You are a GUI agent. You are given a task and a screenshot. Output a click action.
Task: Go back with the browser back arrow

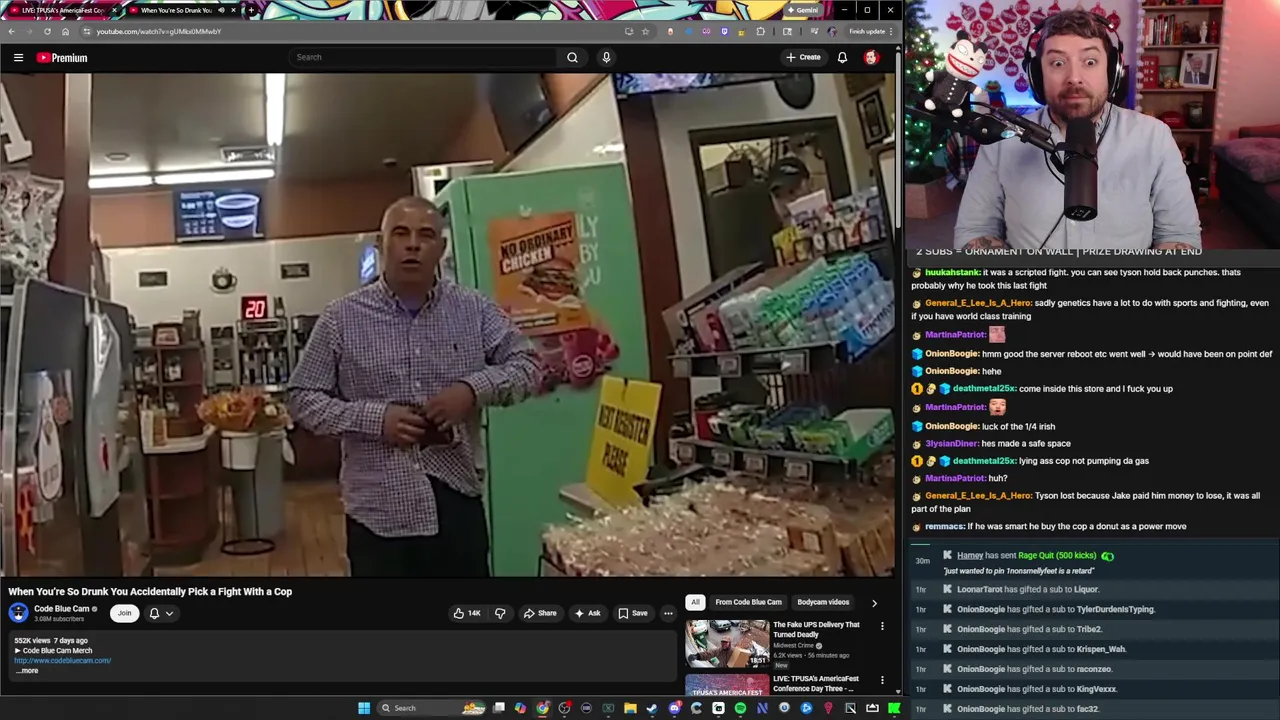click(x=11, y=31)
